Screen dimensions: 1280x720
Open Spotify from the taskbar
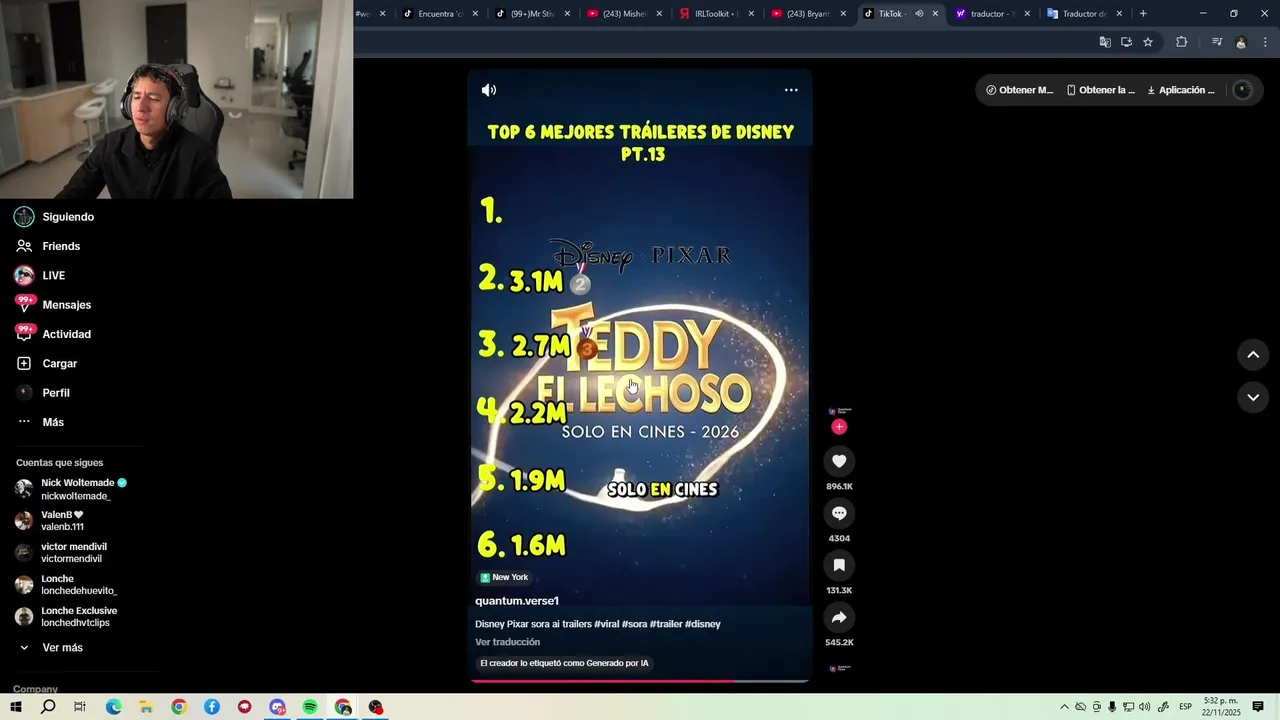(x=310, y=707)
